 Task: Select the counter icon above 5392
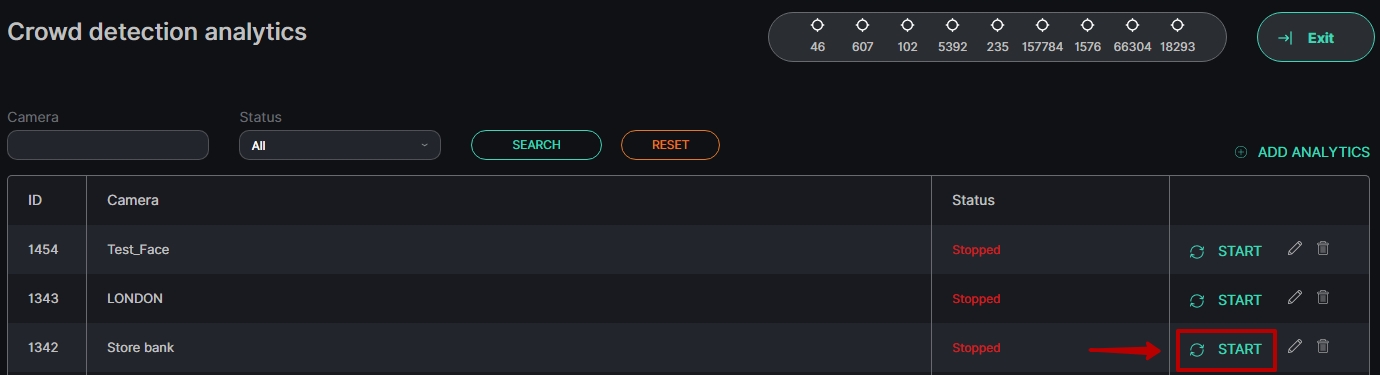[x=952, y=25]
